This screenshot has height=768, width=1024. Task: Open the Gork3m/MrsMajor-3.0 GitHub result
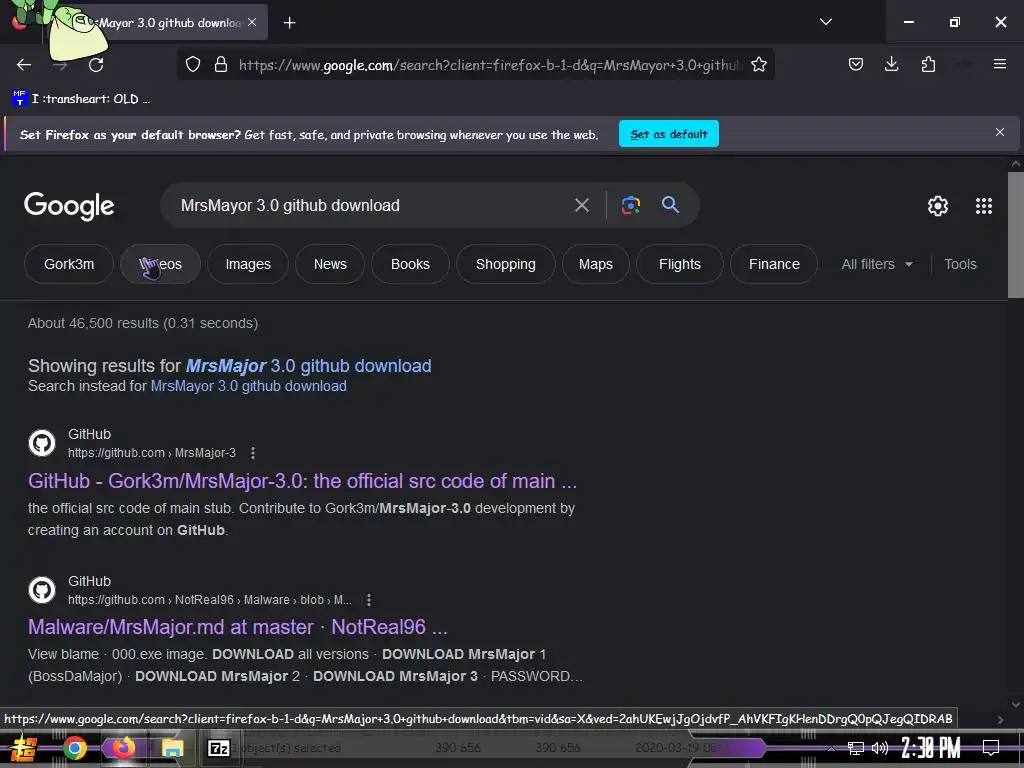pos(302,481)
